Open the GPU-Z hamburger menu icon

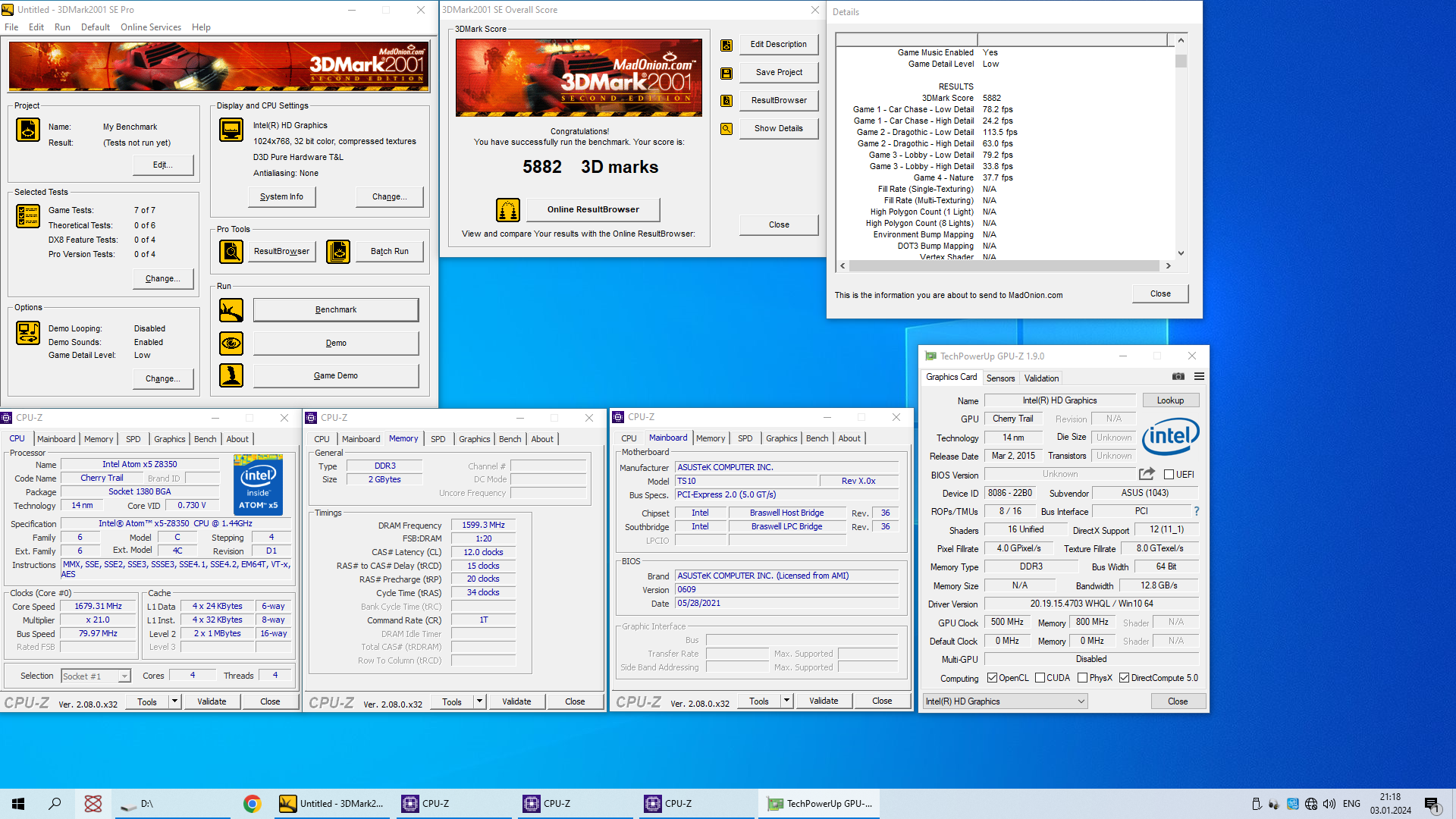(x=1199, y=377)
